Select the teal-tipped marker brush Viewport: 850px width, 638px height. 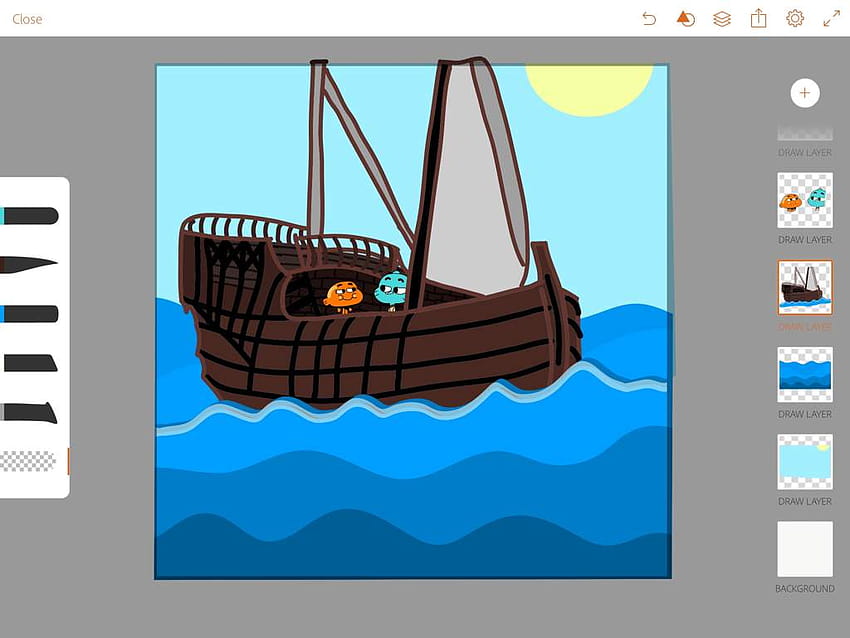click(x=29, y=215)
